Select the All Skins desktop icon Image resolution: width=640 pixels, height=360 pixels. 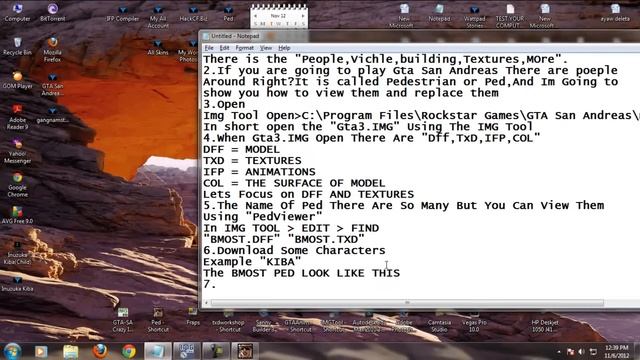(158, 47)
